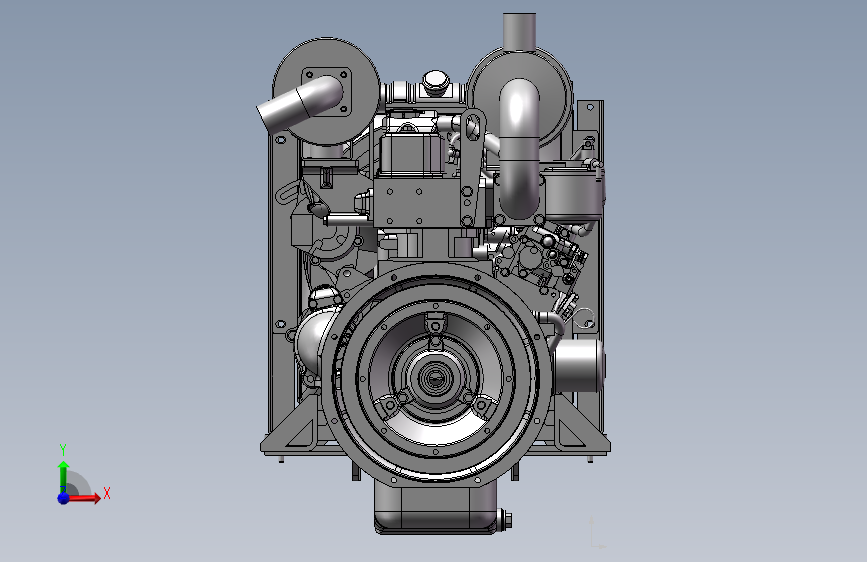Click the red X-axis arrow on the triad

coord(84,498)
